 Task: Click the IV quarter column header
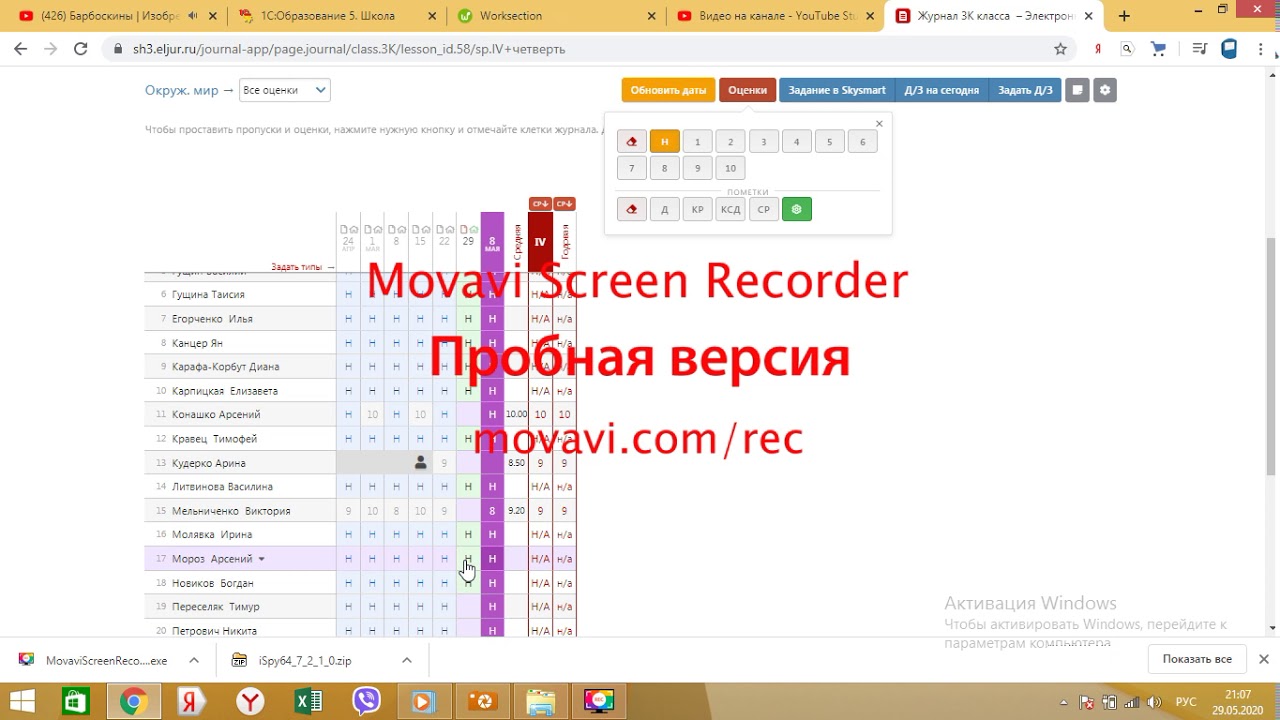click(x=540, y=241)
